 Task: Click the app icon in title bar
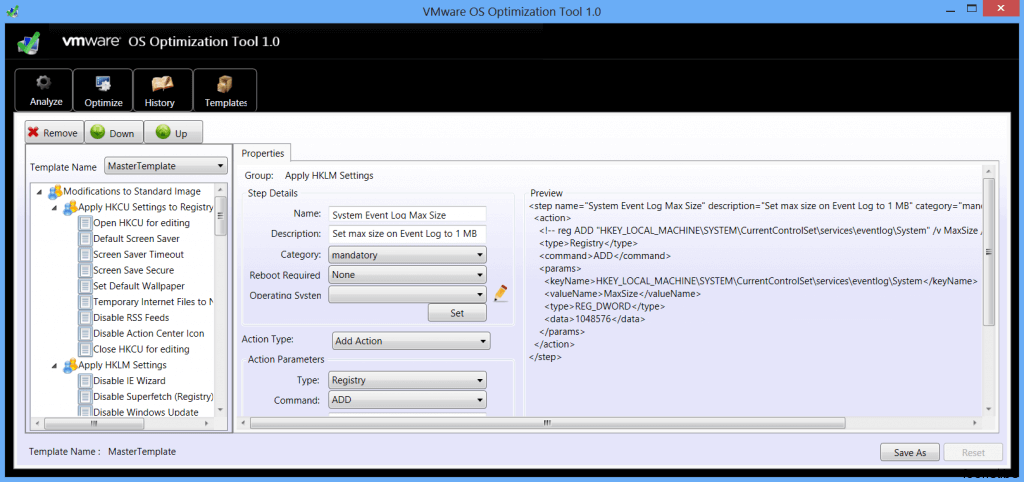(11, 11)
